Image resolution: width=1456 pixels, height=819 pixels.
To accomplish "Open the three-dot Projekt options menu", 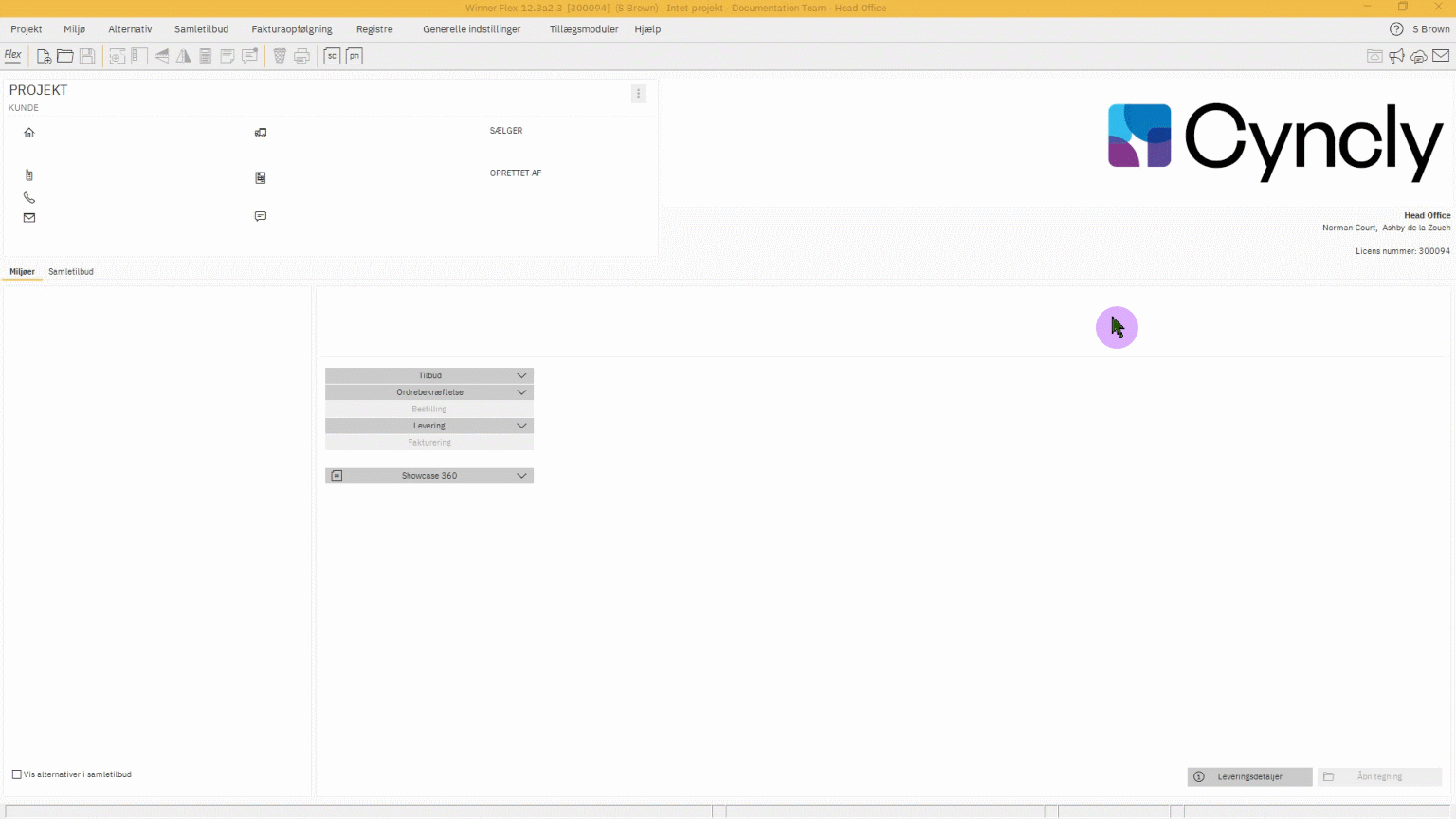I will (638, 93).
